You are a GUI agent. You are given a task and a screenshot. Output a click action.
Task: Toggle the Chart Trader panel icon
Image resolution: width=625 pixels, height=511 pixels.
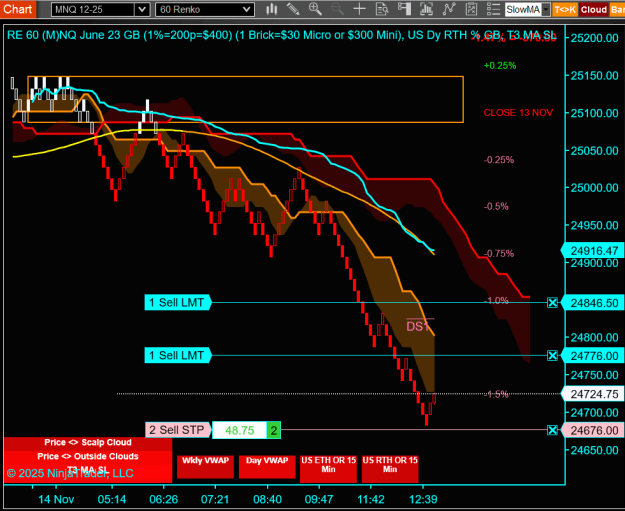[404, 9]
